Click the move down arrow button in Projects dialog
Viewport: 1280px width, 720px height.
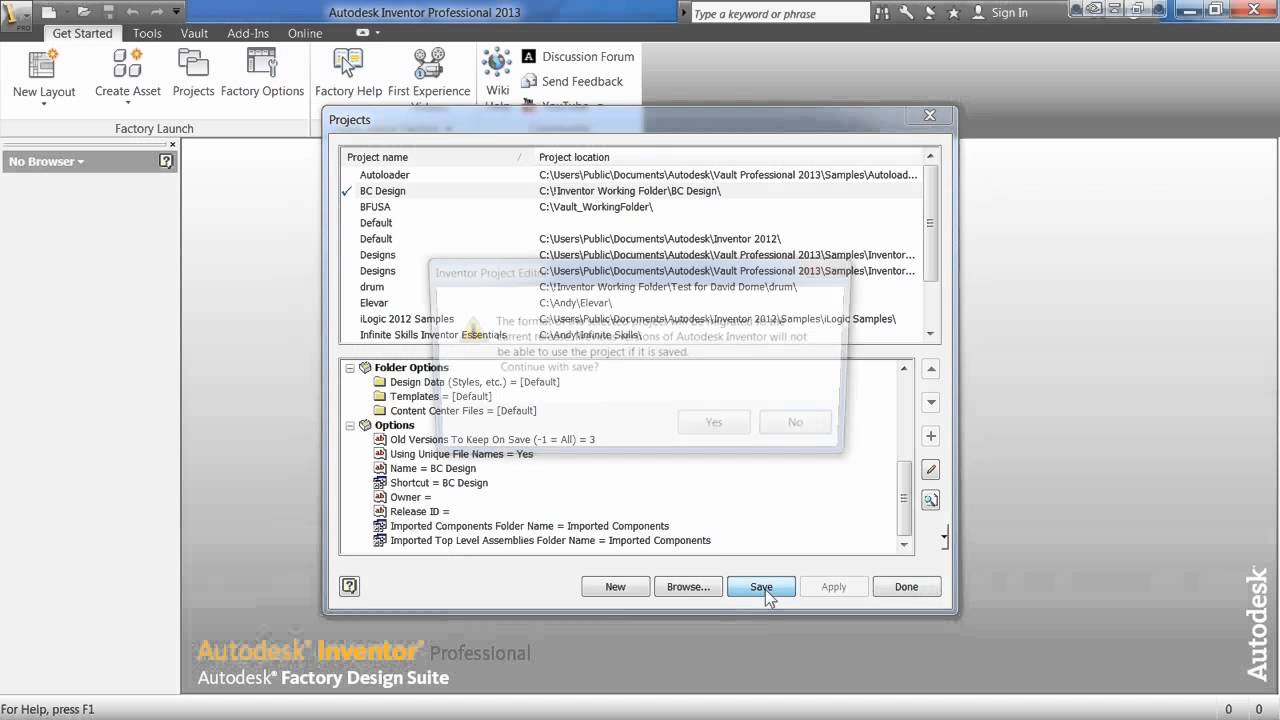coord(931,402)
